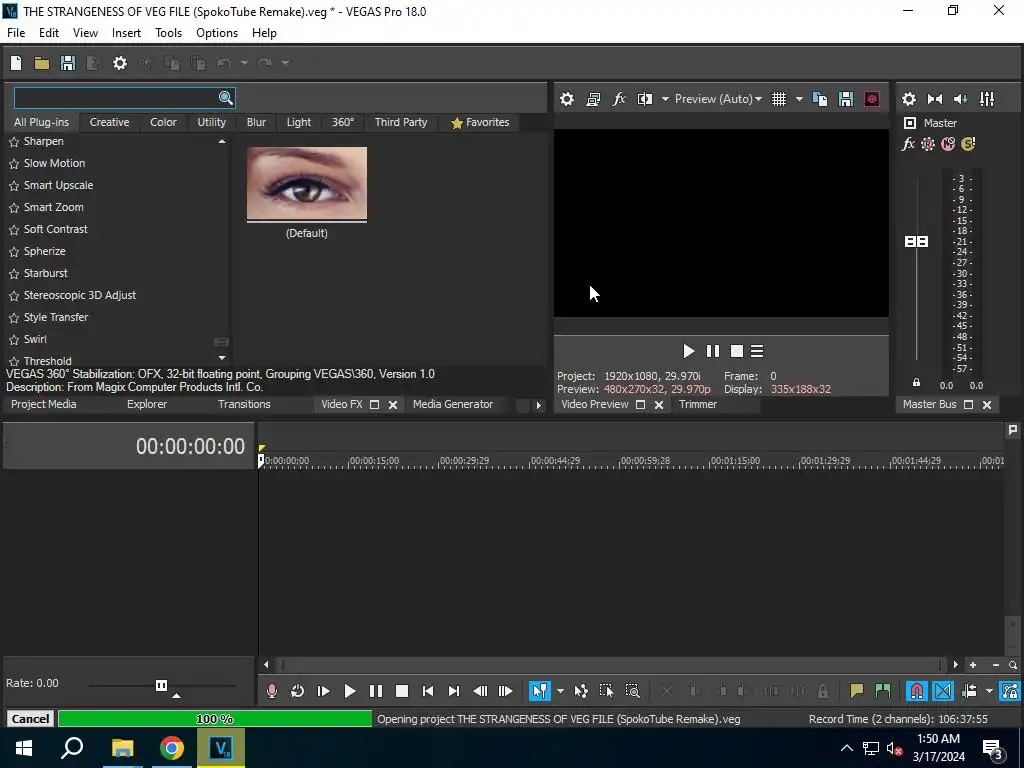Click the Rate scrub slider handle

[x=161, y=685]
